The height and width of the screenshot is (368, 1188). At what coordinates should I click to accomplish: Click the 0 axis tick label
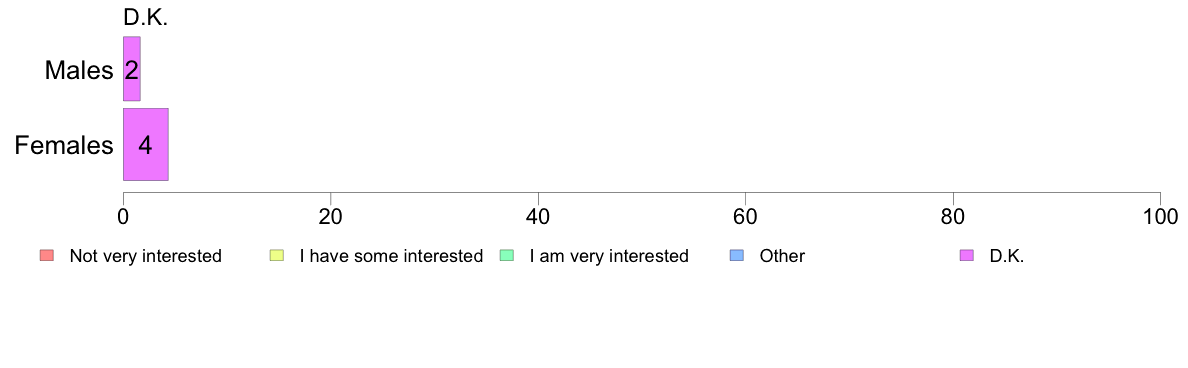[123, 216]
